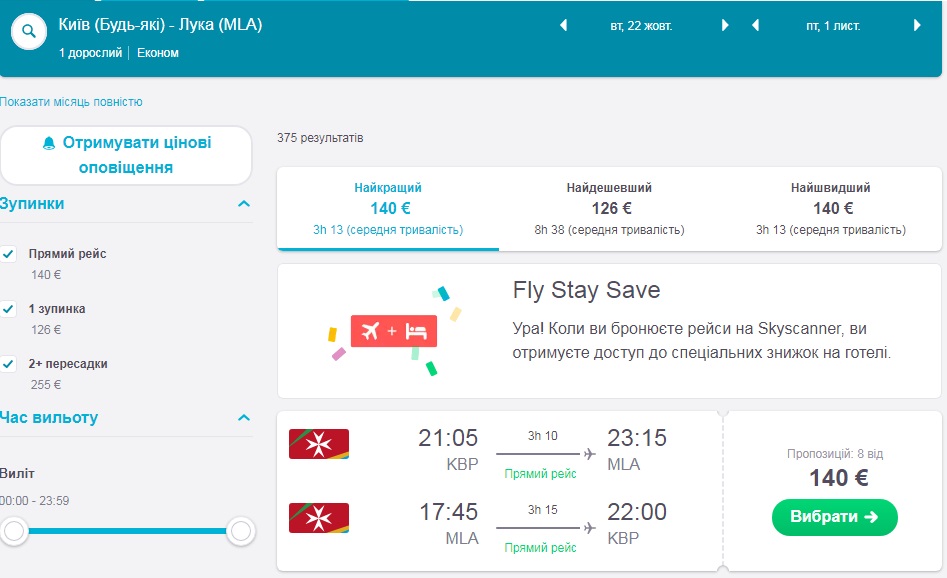Switch to the Найшвидший tab
Viewport: 947px width, 578px height.
click(x=830, y=208)
